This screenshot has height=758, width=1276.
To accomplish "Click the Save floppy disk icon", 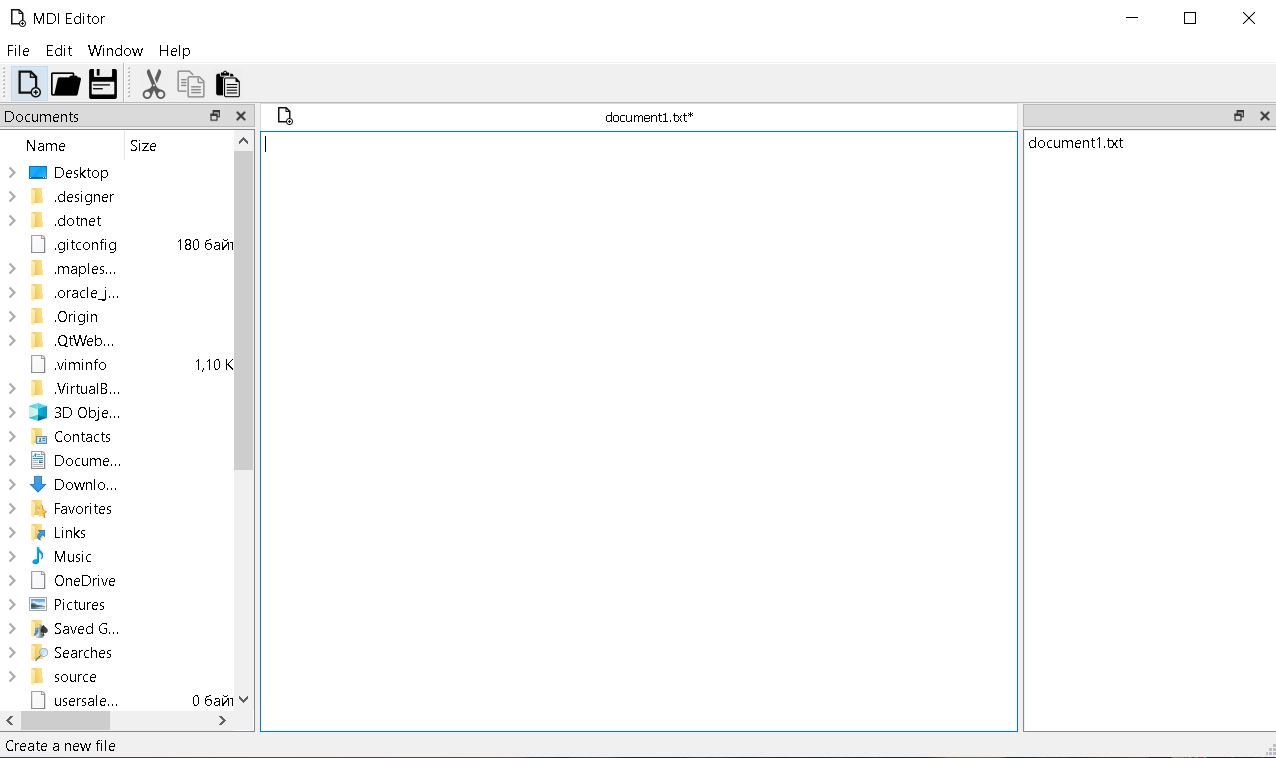I will pos(103,84).
